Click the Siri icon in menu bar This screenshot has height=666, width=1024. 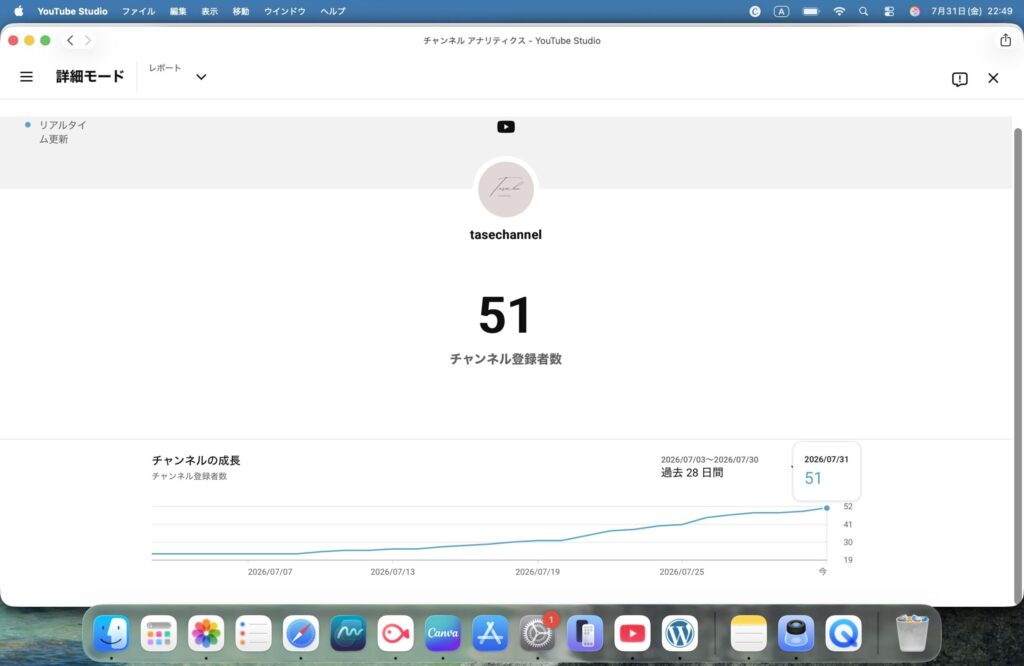point(914,11)
